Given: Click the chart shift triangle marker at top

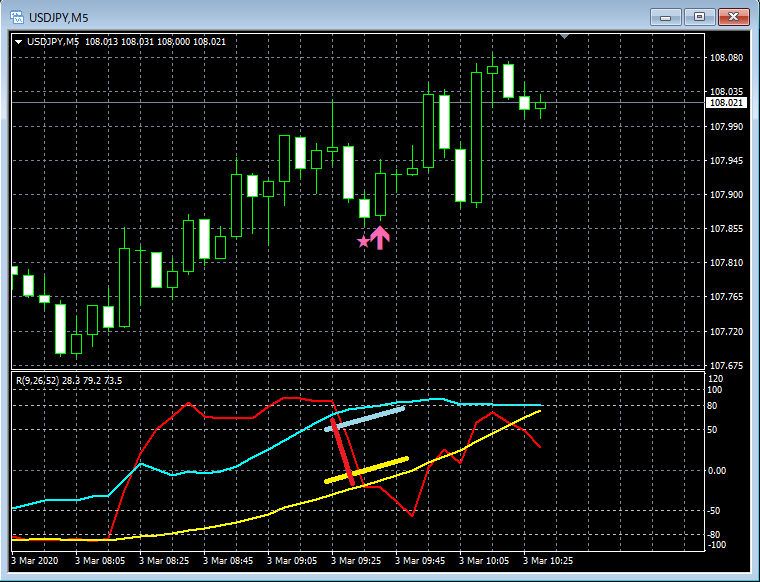Looking at the screenshot, I should [564, 36].
